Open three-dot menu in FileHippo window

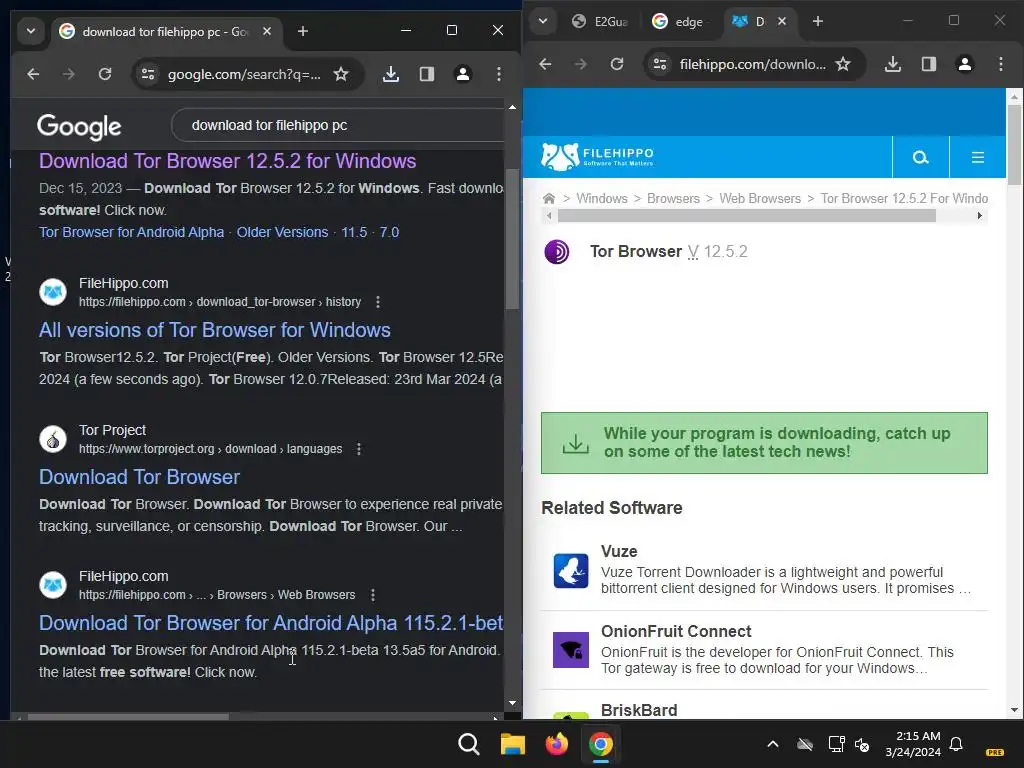tap(1000, 64)
